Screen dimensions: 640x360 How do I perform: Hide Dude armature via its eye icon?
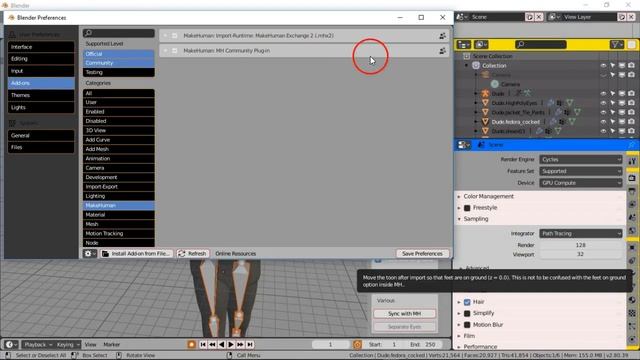(x=603, y=93)
